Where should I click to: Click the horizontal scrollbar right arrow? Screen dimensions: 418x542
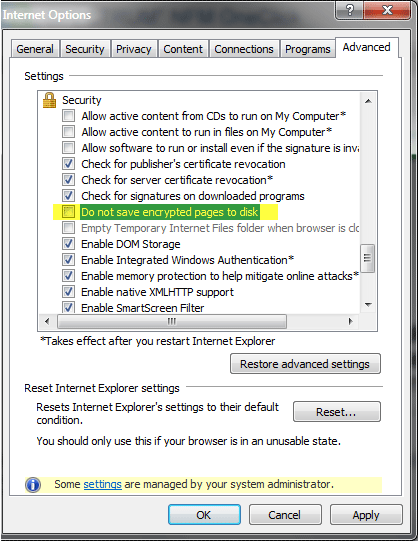[351, 321]
